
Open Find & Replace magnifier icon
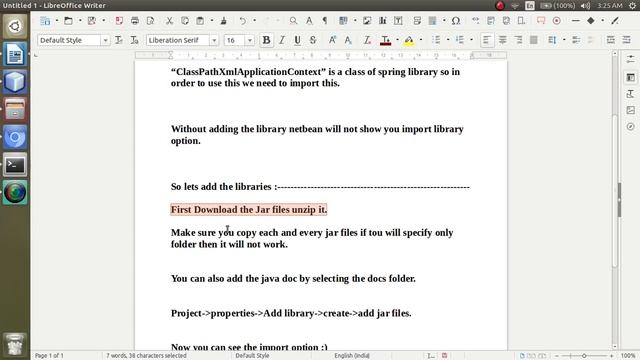click(293, 21)
